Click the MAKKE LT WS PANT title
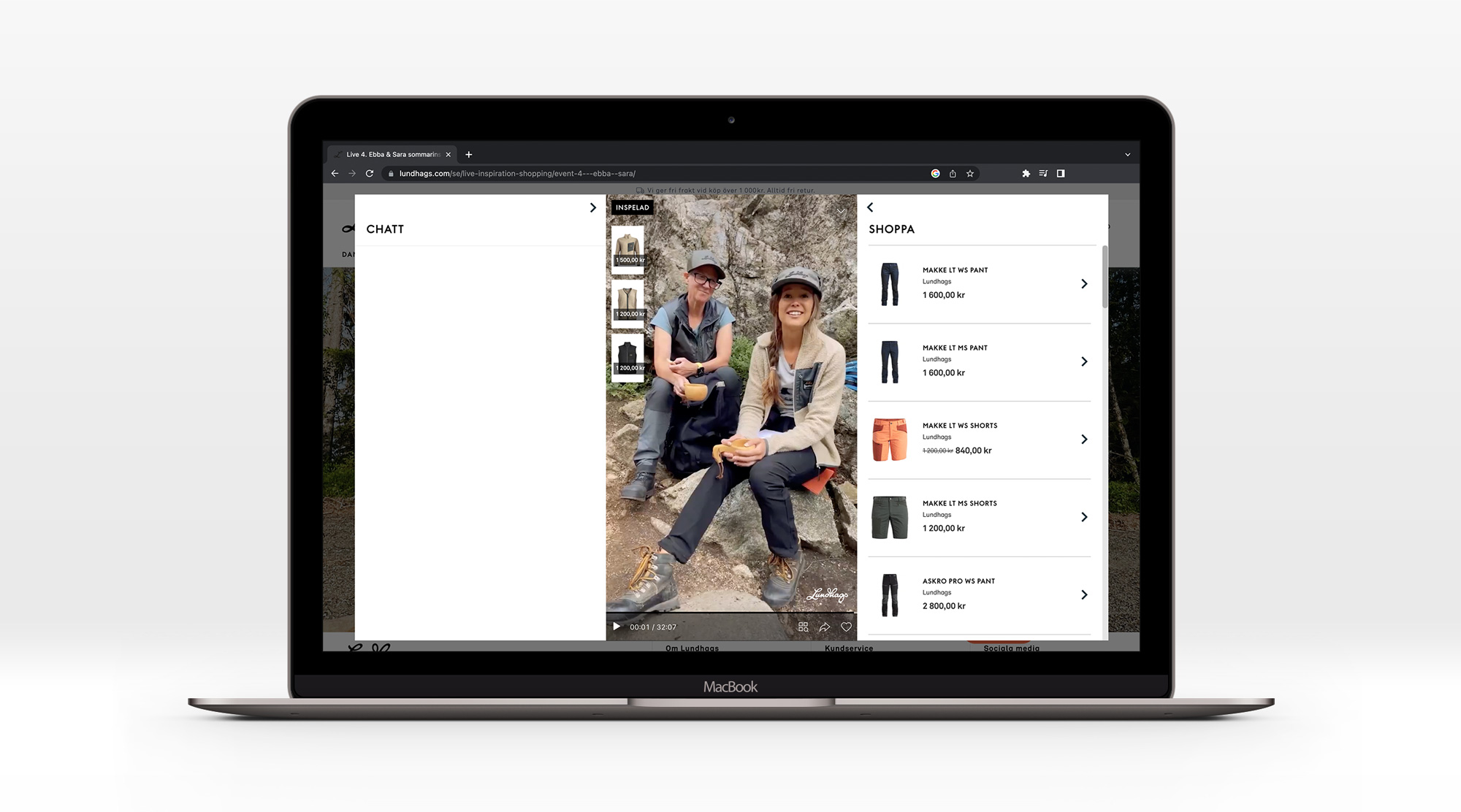The image size is (1461, 812). 955,270
